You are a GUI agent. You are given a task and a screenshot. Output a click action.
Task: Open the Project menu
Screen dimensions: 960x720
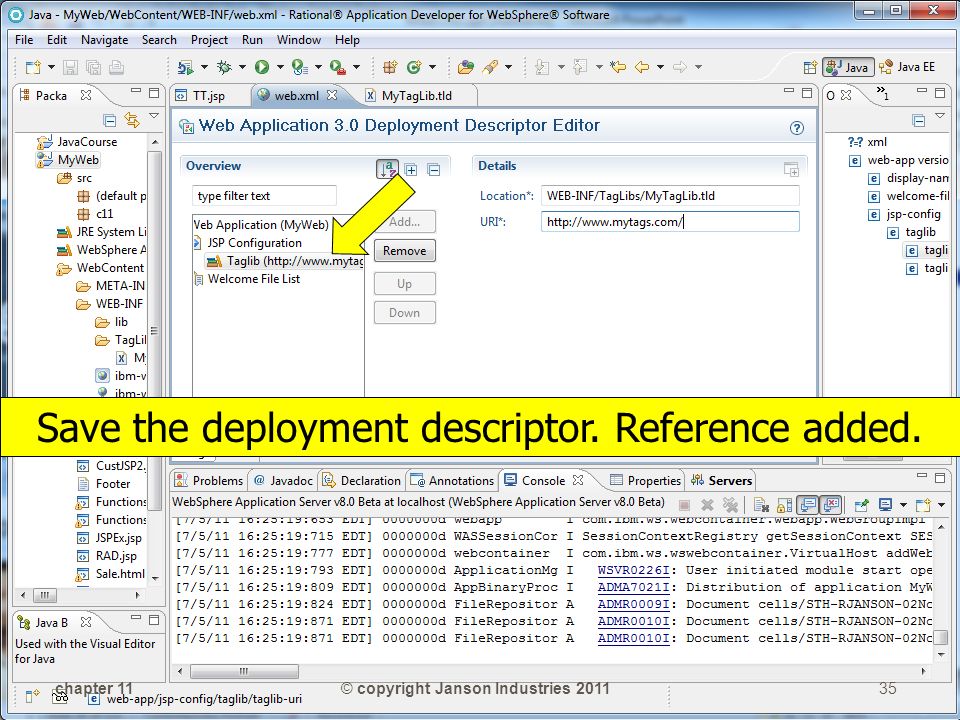tap(209, 40)
